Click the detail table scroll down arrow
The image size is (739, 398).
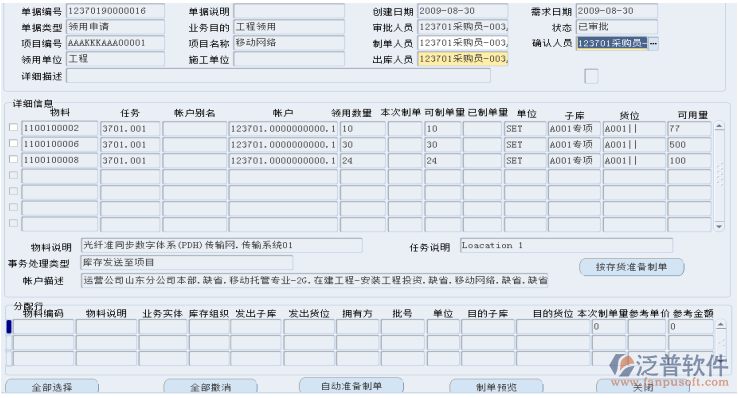719,226
